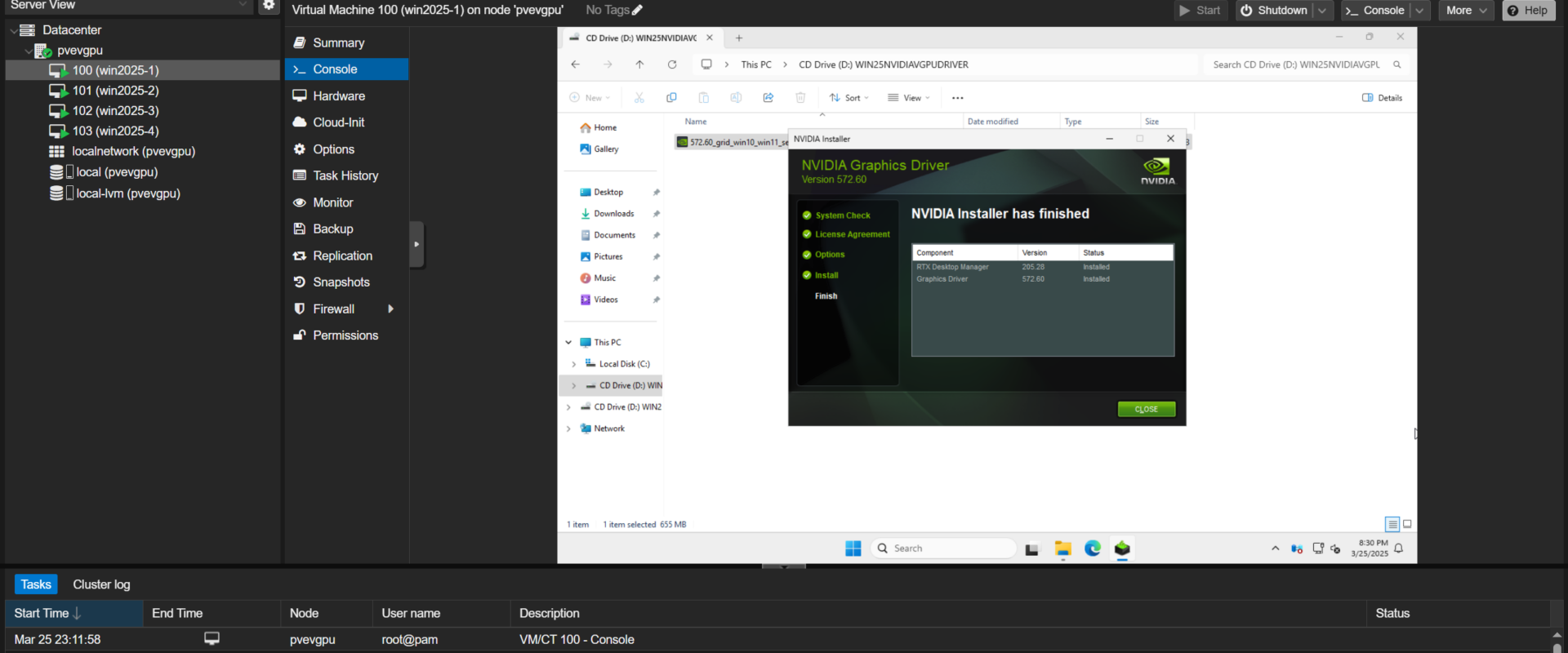The height and width of the screenshot is (653, 1568).
Task: Open the Shutdown dropdown arrow
Action: point(1322,10)
